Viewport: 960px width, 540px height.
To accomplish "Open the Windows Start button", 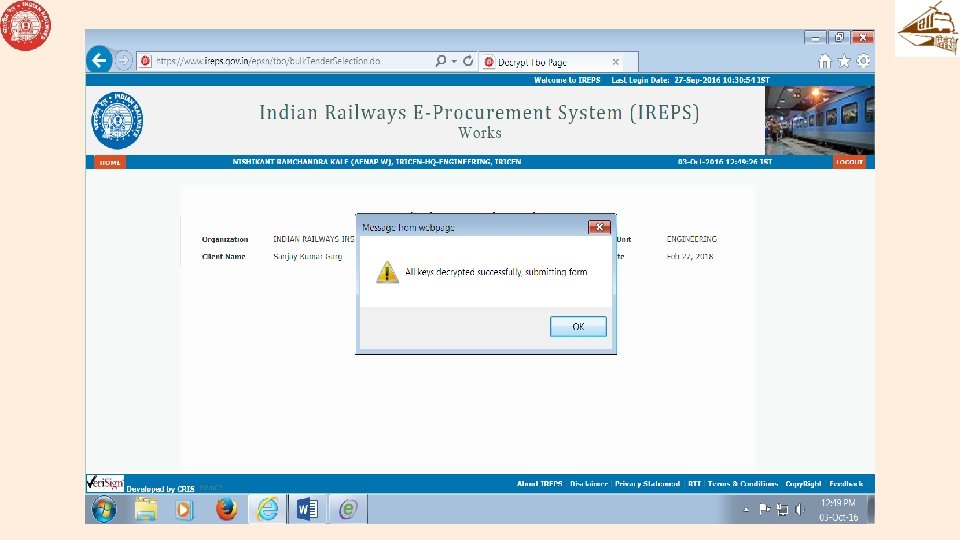I will [104, 509].
